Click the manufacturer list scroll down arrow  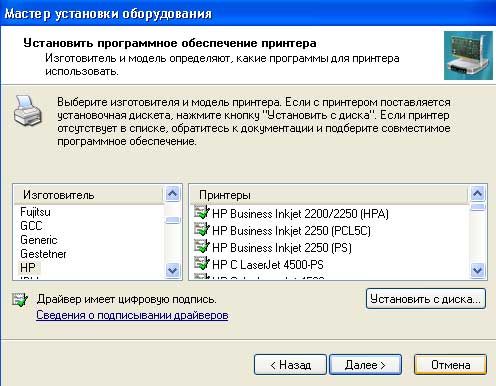tap(172, 270)
